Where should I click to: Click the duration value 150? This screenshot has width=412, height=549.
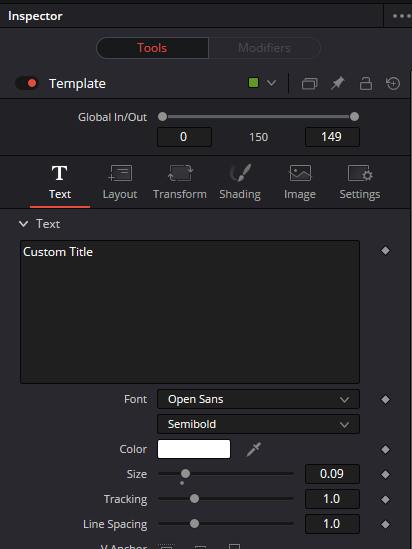tap(259, 137)
